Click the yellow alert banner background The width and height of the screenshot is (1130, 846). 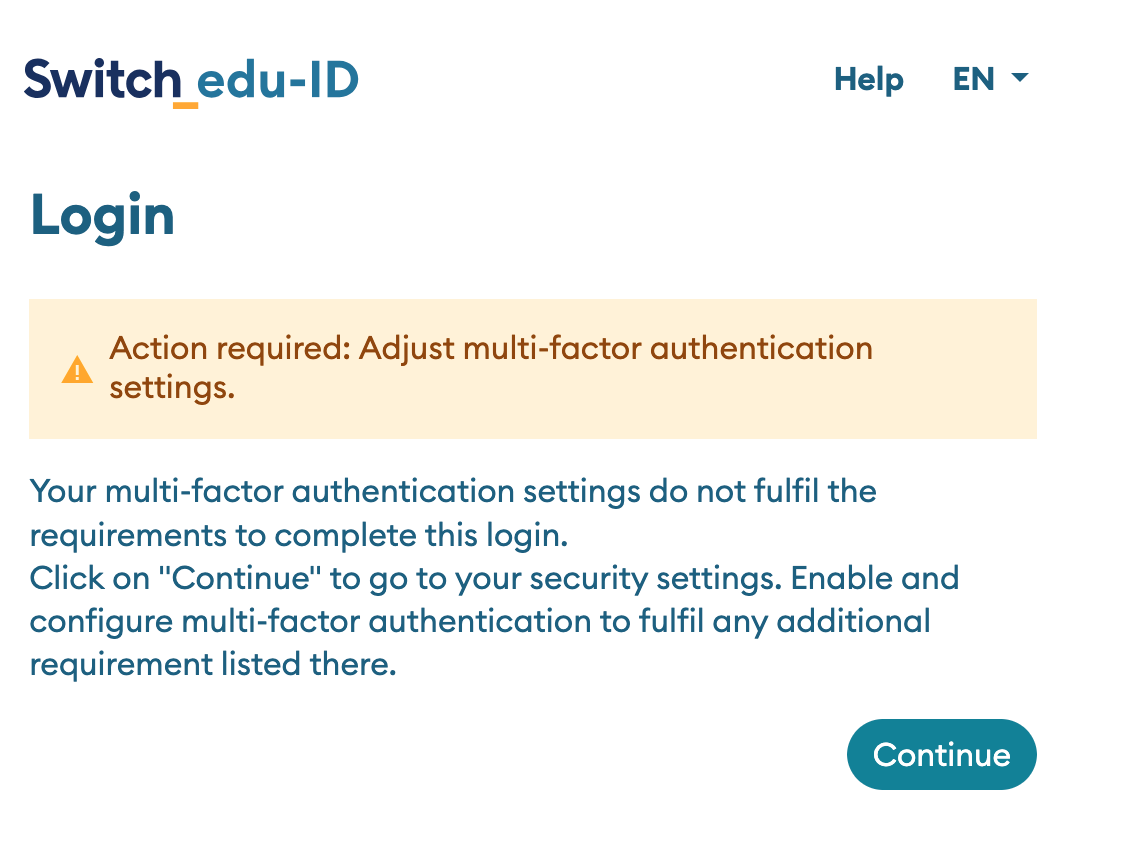pyautogui.click(x=533, y=369)
